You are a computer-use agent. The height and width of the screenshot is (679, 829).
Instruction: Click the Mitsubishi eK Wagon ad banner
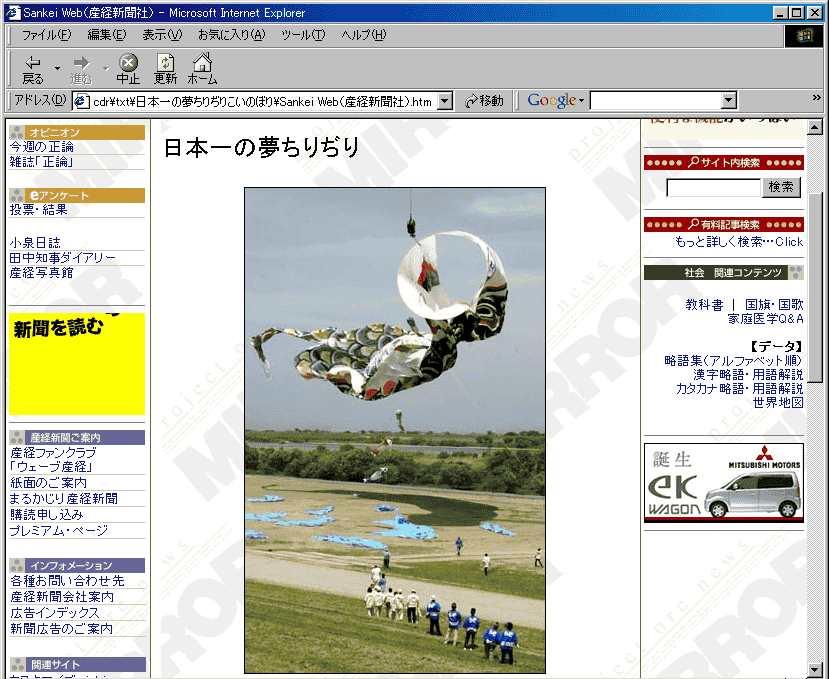click(723, 483)
